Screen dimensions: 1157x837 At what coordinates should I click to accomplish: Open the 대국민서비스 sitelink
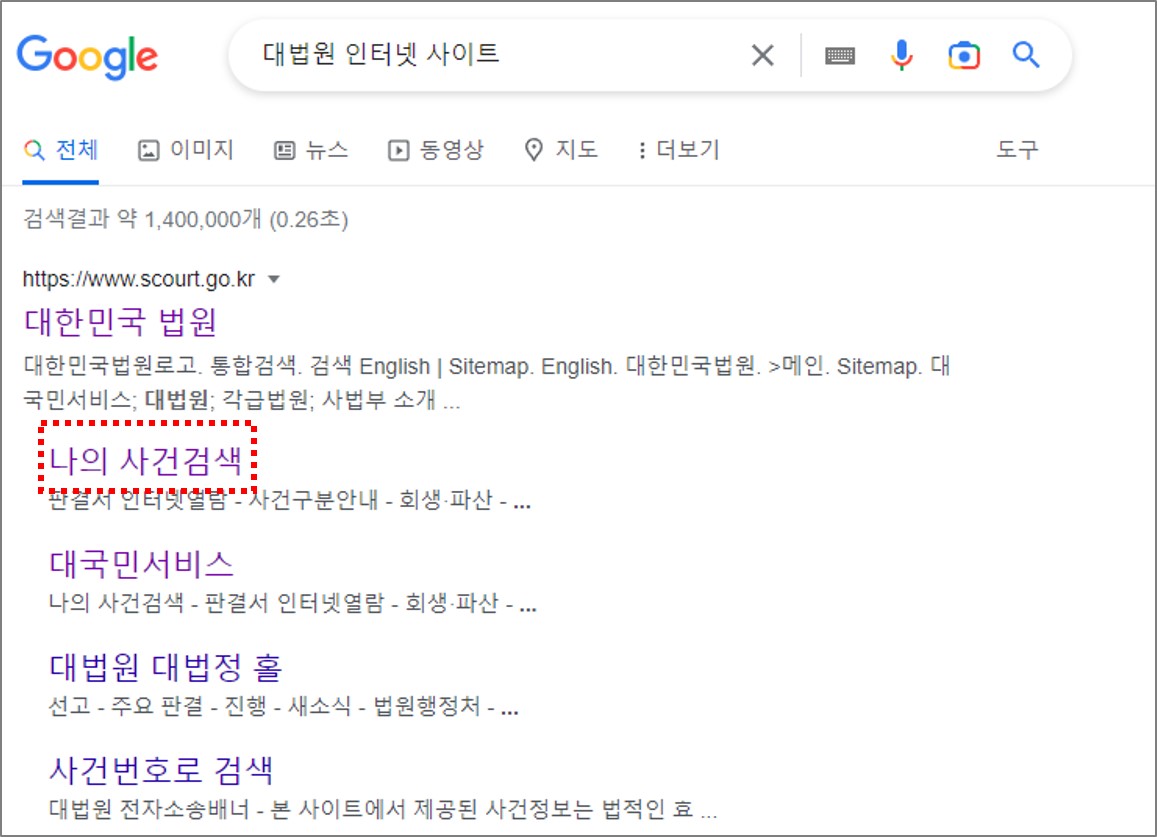coord(141,564)
